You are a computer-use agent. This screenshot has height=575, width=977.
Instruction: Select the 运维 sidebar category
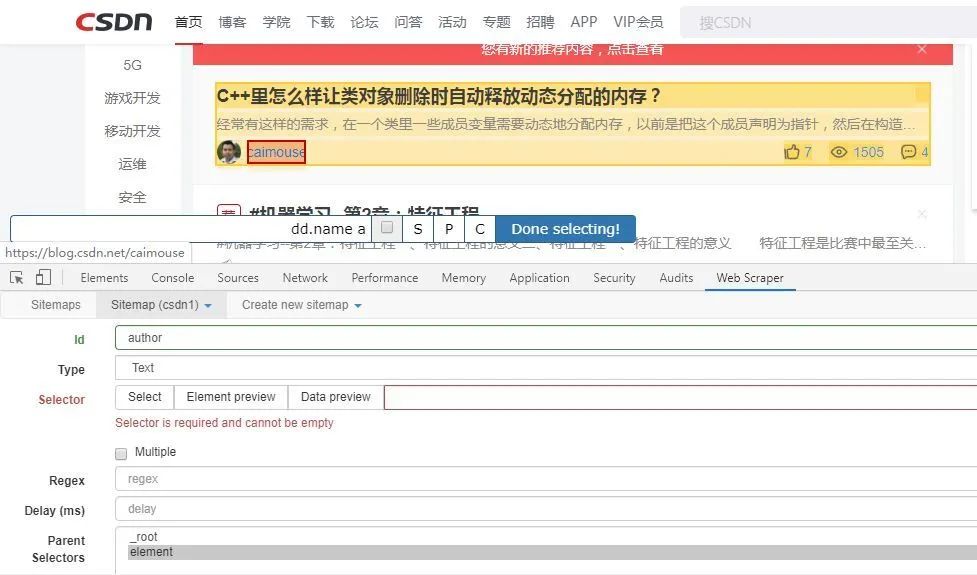[x=132, y=164]
